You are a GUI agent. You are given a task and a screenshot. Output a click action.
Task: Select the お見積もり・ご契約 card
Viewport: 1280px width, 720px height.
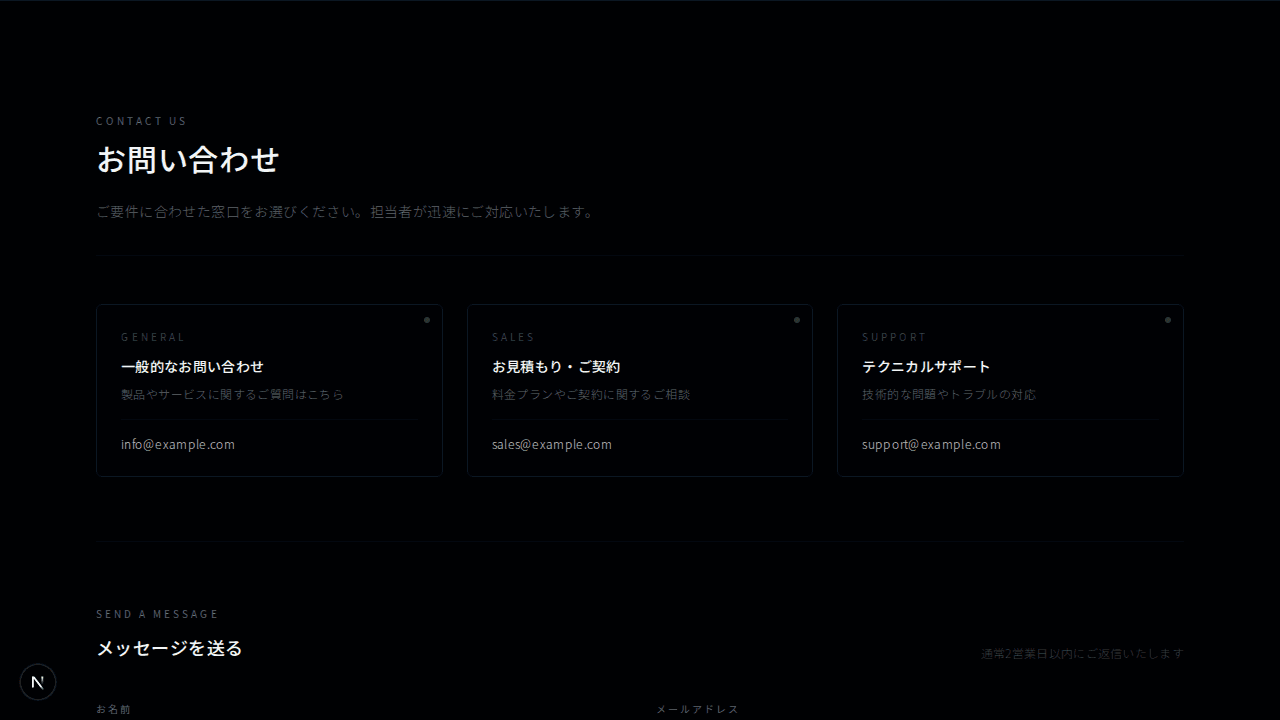(x=639, y=390)
